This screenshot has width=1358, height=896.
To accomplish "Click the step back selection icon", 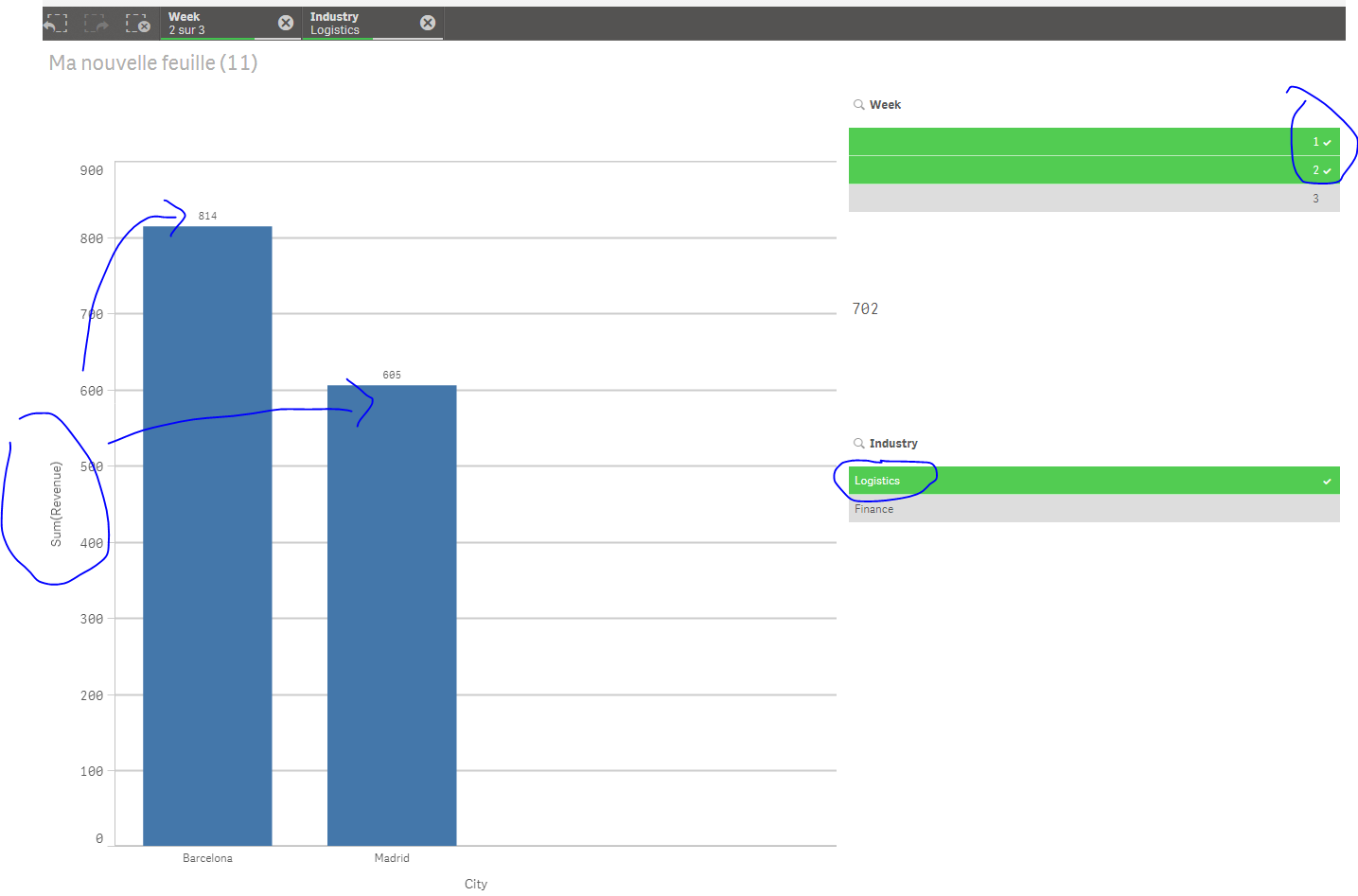I will 57,24.
